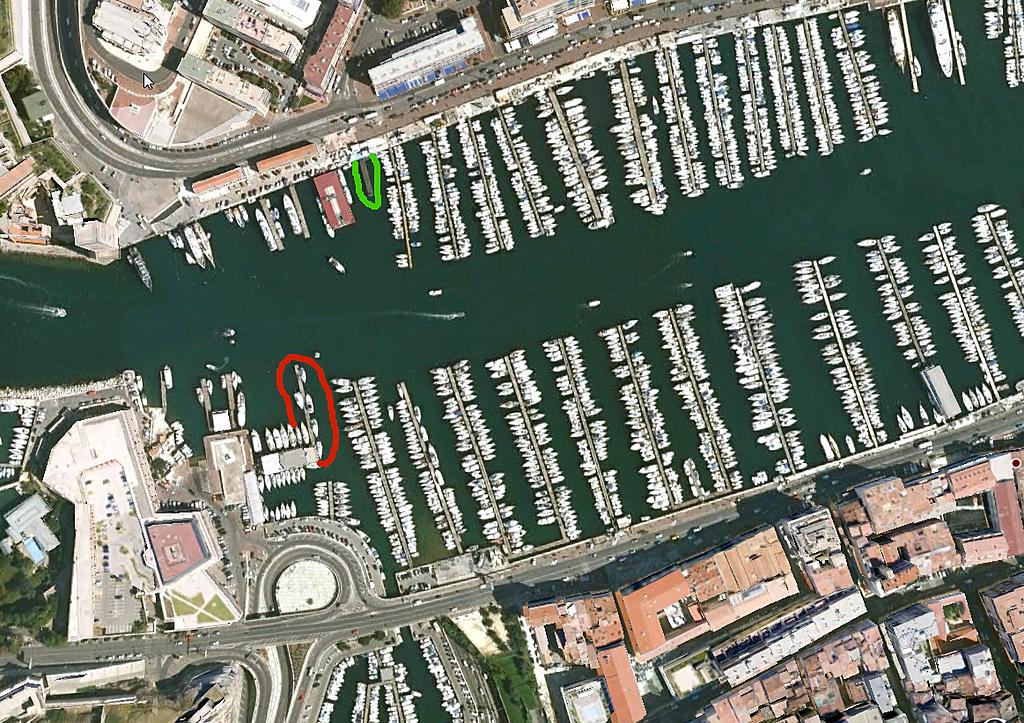Image resolution: width=1024 pixels, height=723 pixels.
Task: Click the green-outlined dock area
Action: point(367,182)
